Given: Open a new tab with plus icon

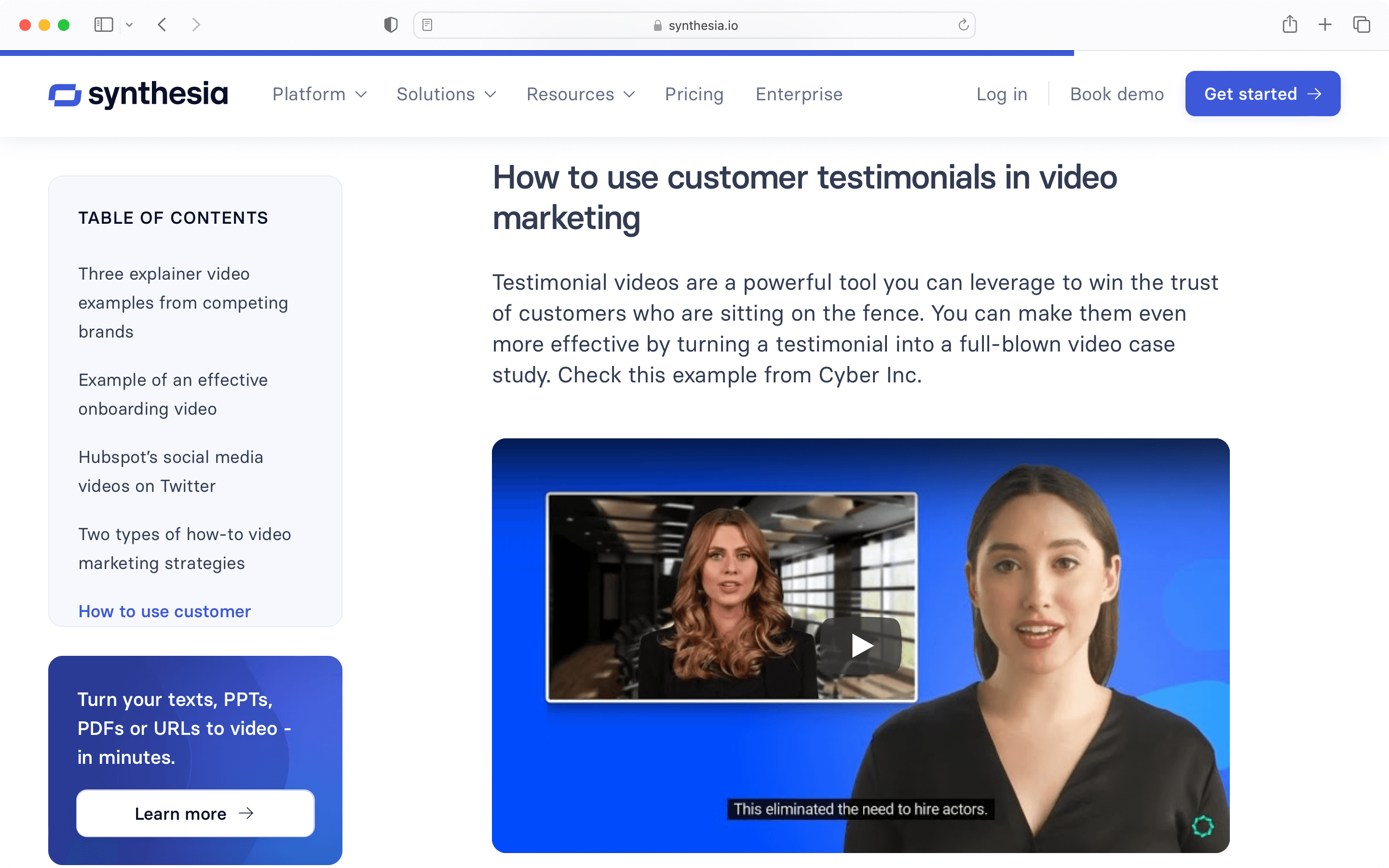Looking at the screenshot, I should [1325, 25].
